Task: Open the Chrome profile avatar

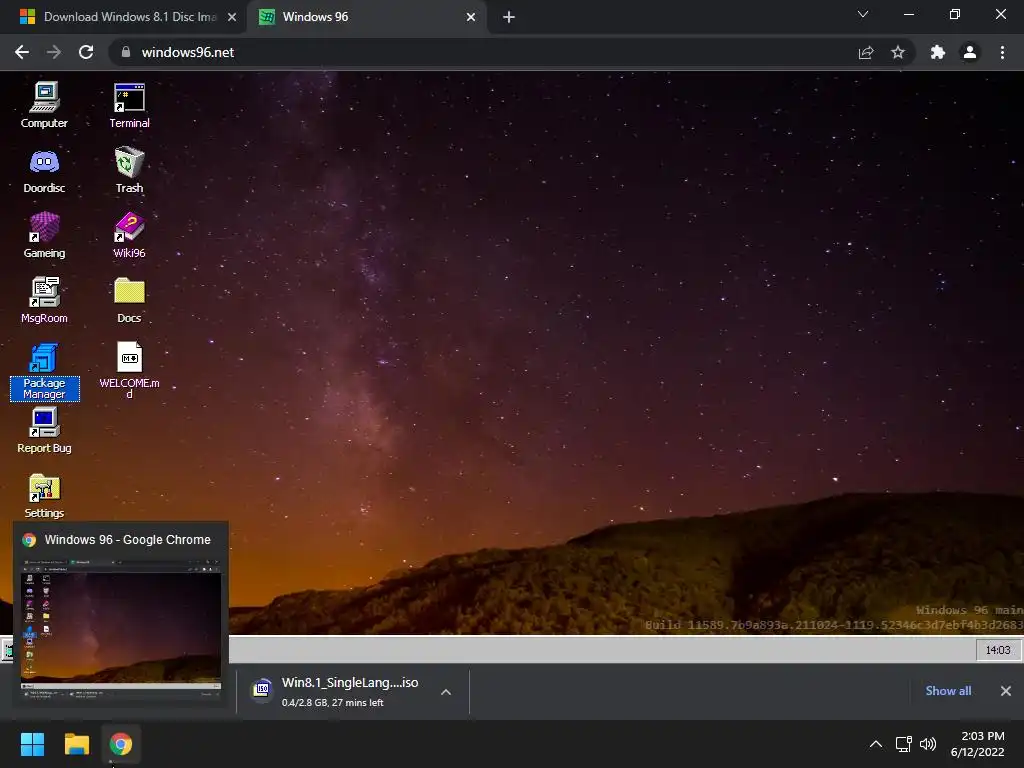Action: [x=970, y=52]
